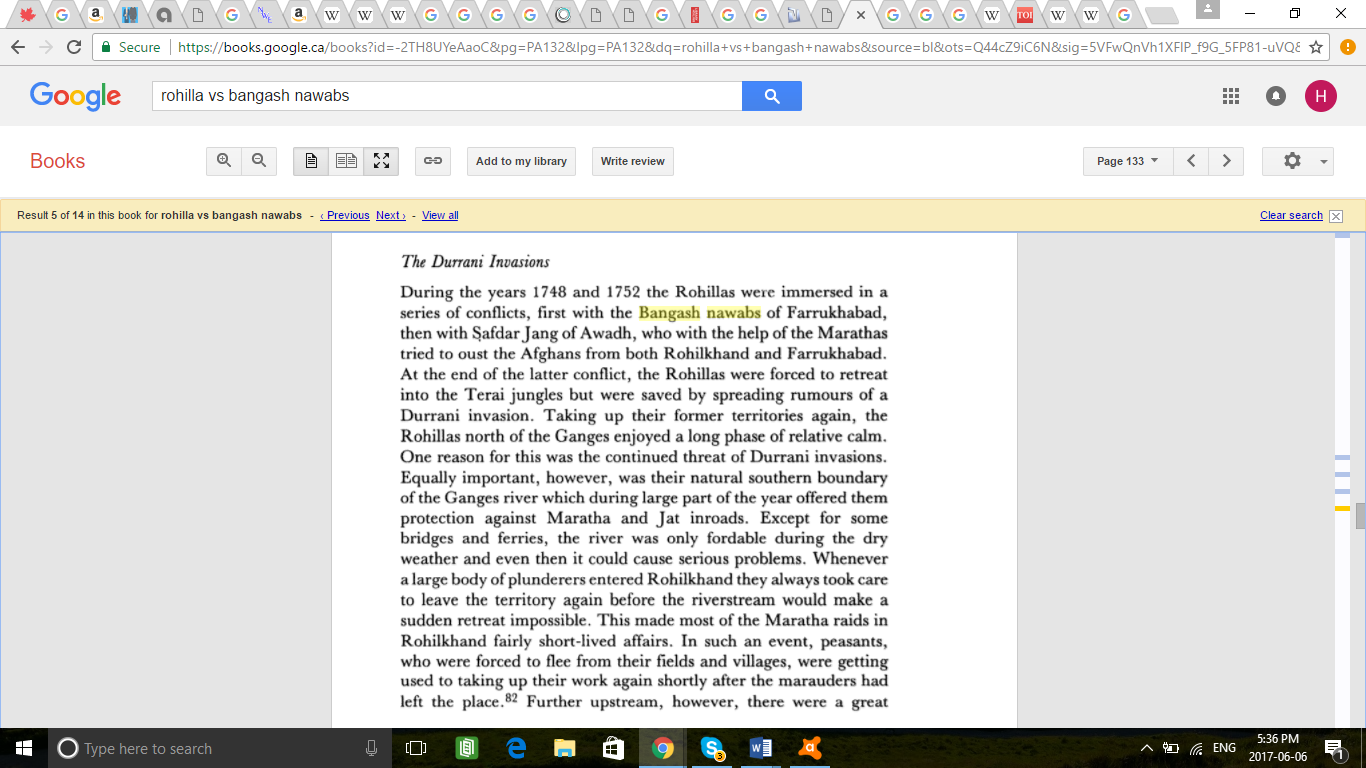This screenshot has height=768, width=1366.
Task: Click the View all results link
Action: point(440,215)
